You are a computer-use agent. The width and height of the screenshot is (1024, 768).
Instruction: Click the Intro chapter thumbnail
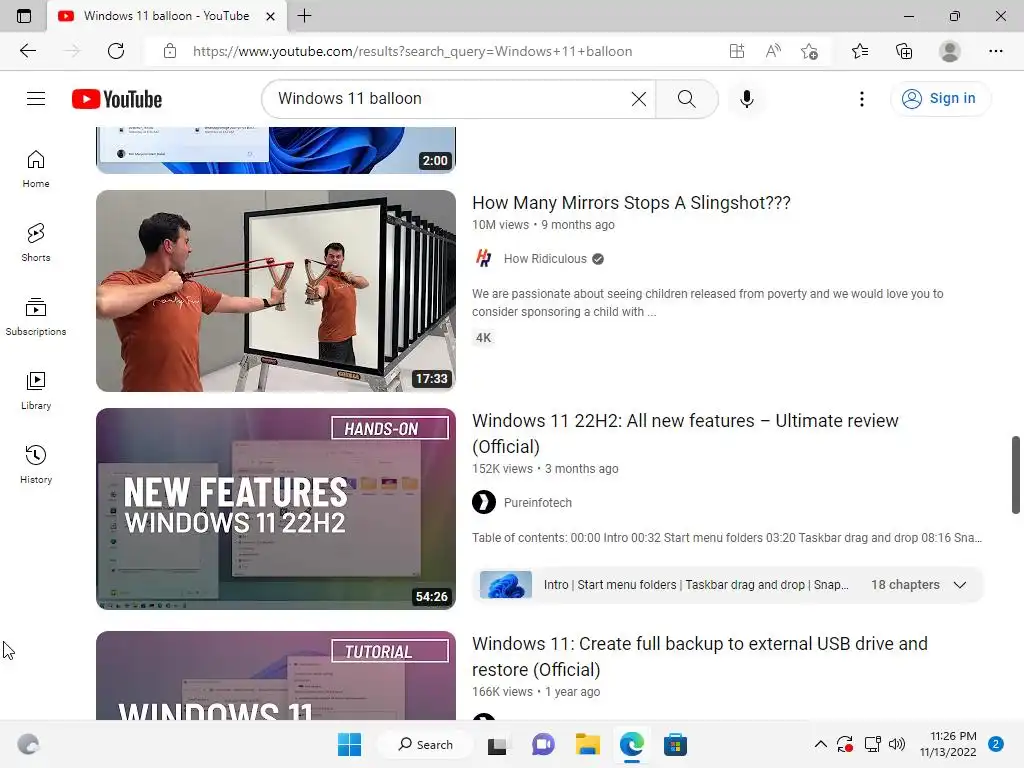pos(505,584)
